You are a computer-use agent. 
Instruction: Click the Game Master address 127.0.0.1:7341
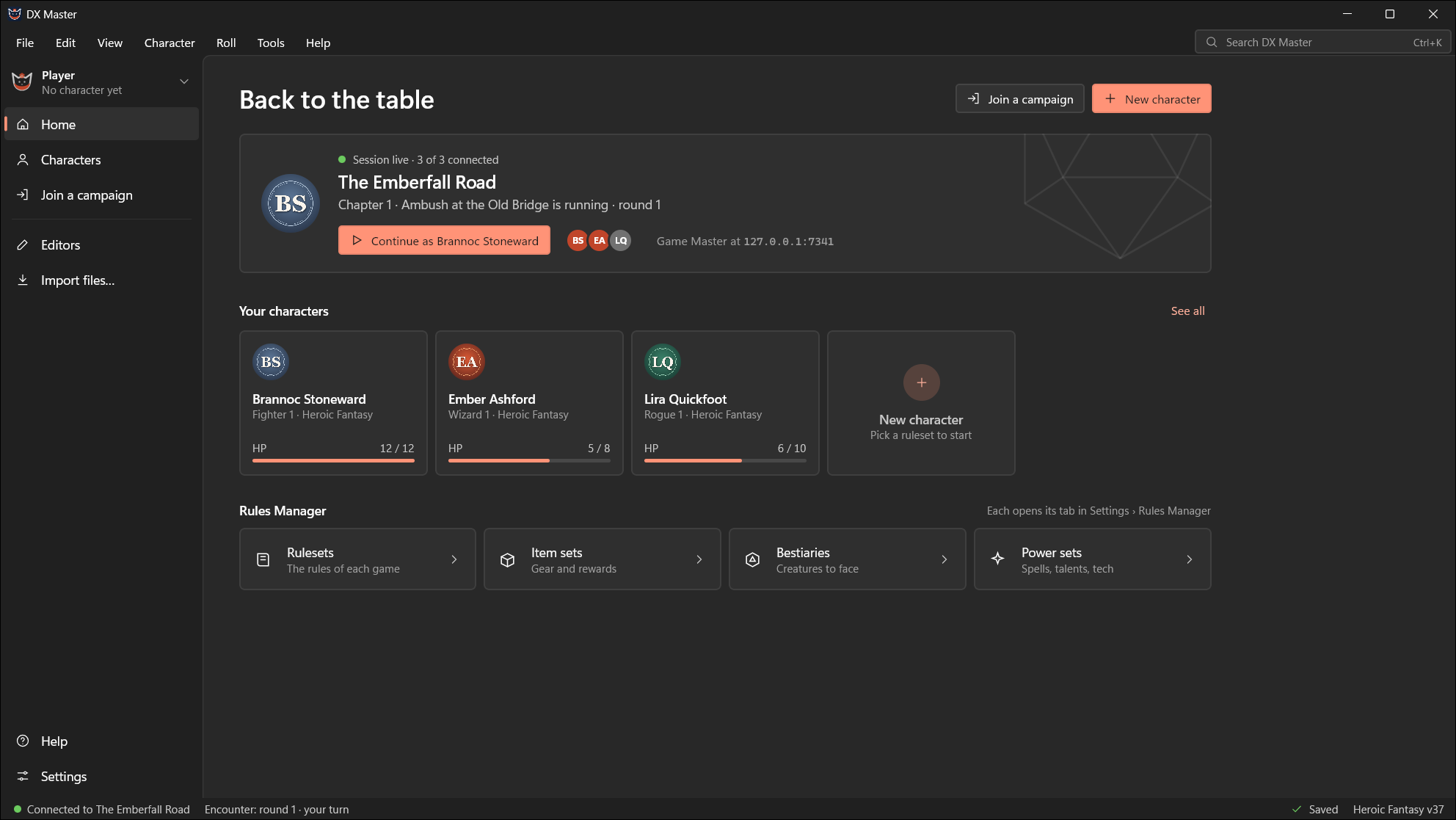[788, 241]
